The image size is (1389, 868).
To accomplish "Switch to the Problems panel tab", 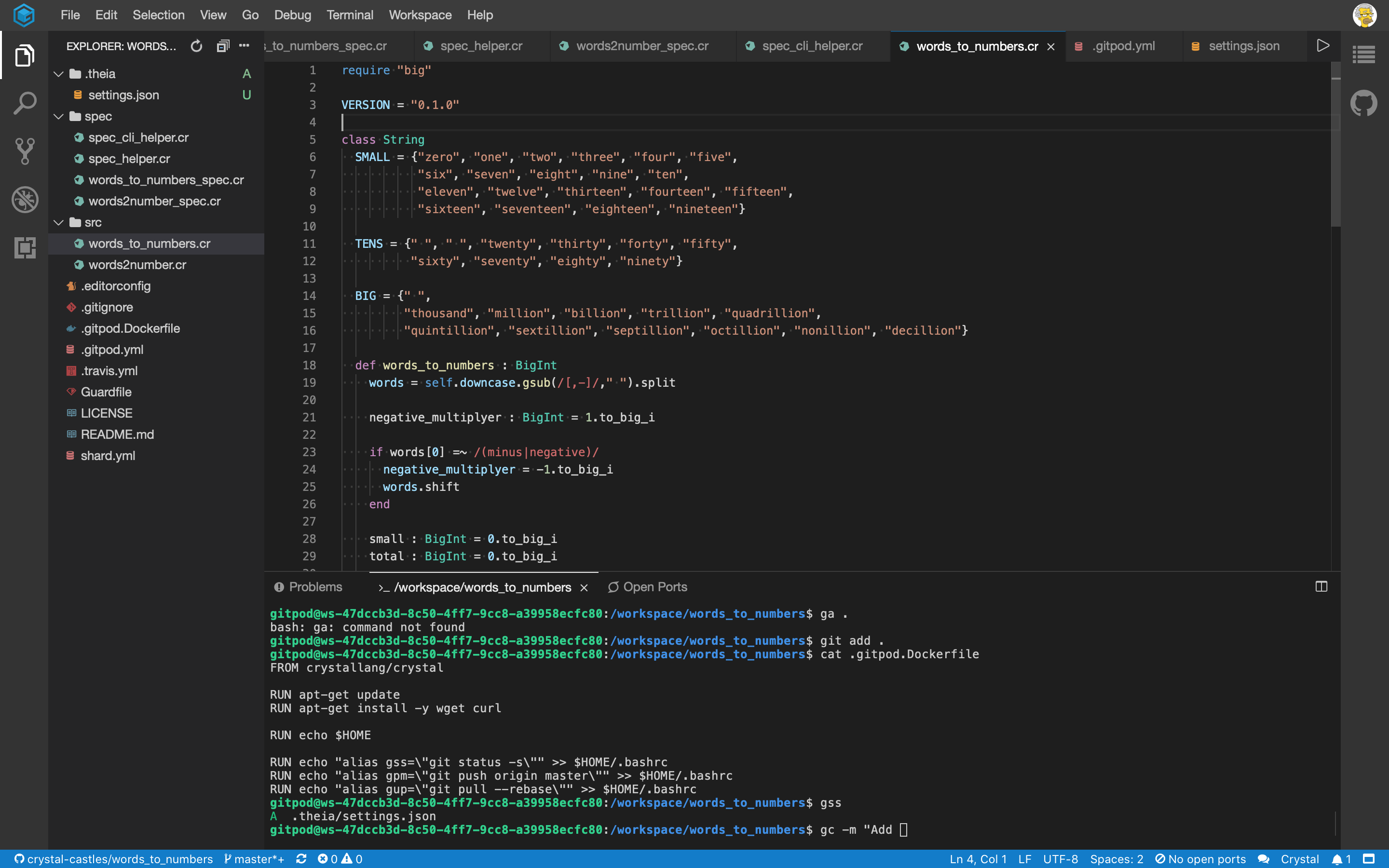I will pos(308,587).
